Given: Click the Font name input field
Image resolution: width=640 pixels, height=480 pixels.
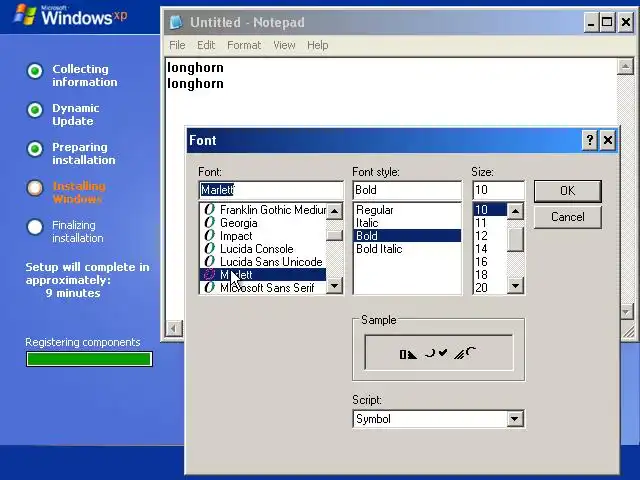Looking at the screenshot, I should 271,190.
